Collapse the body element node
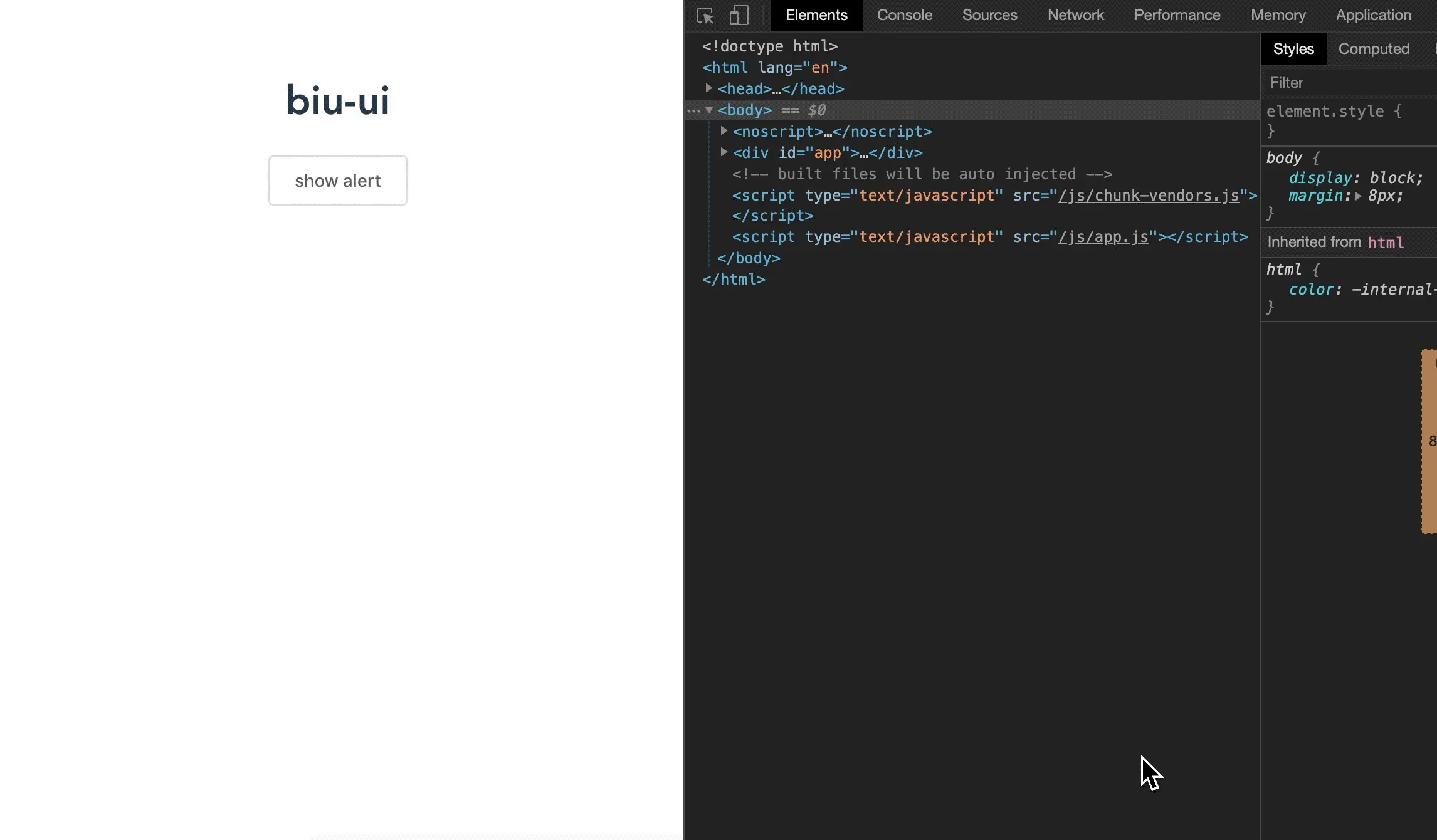The height and width of the screenshot is (840, 1437). point(709,110)
